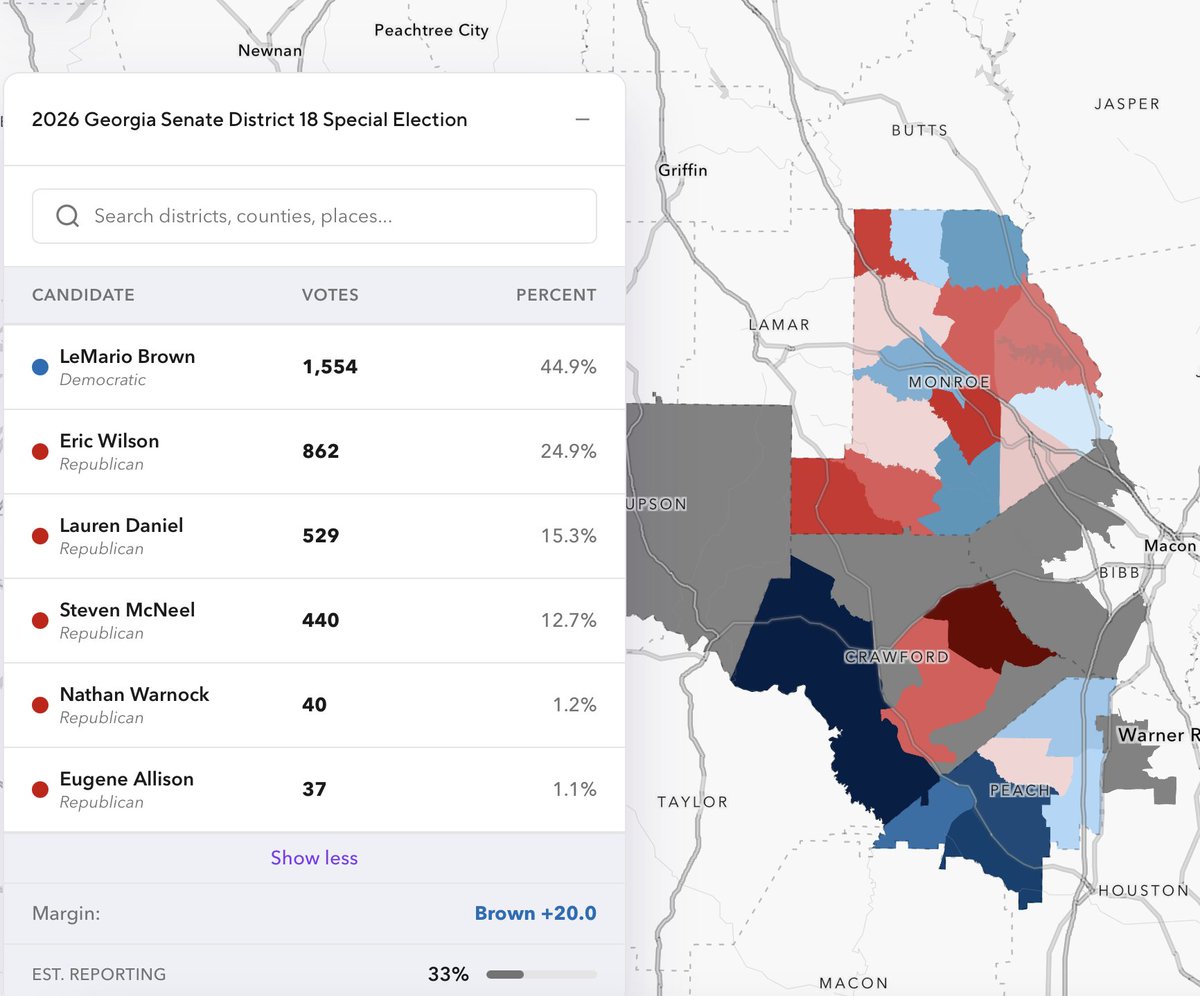Screen dimensions: 1200x996
Task: Select the Steven McNeel candidate name
Action: [x=127, y=610]
